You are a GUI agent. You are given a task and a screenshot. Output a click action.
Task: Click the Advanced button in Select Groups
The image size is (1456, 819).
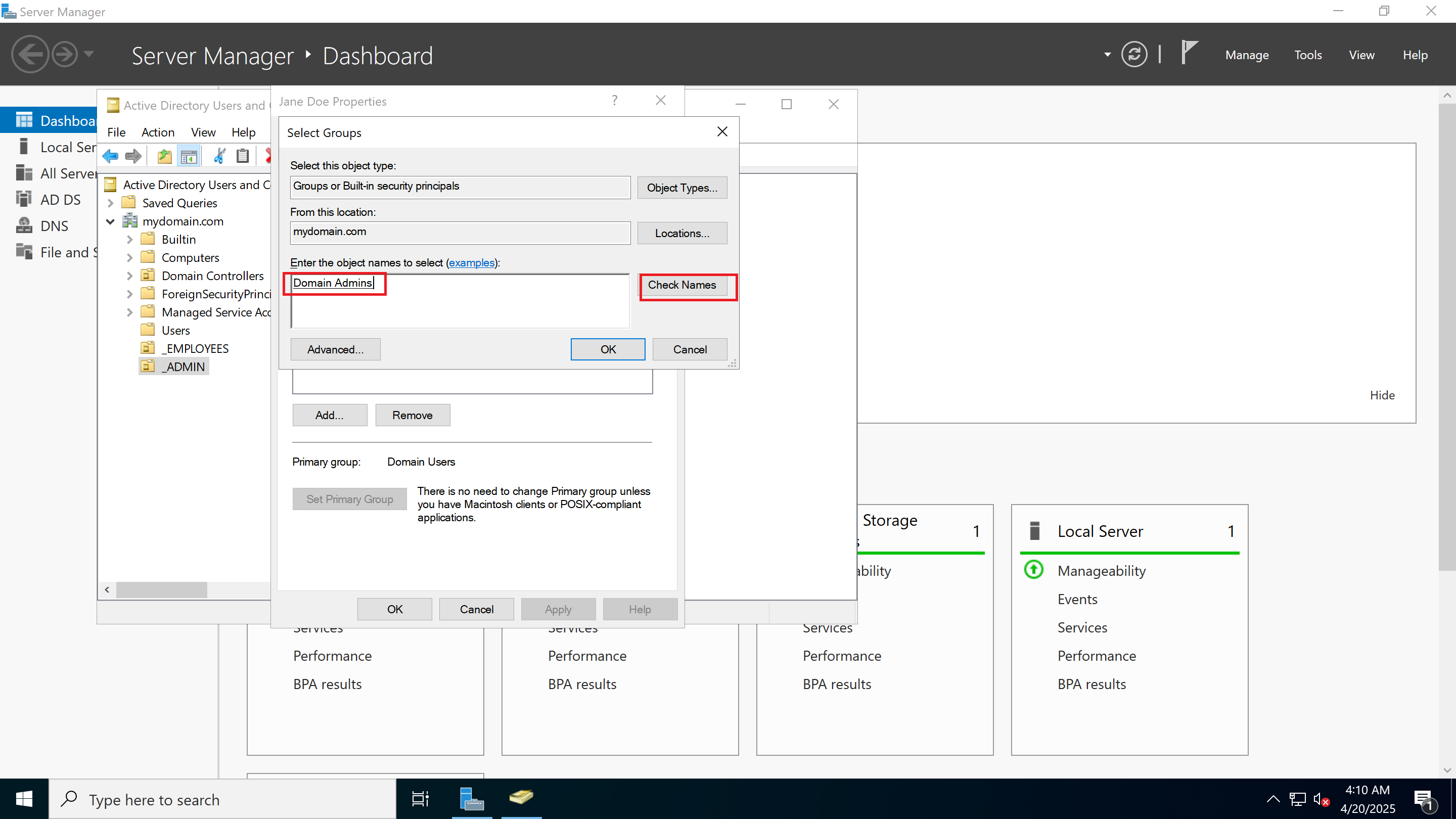tap(335, 349)
